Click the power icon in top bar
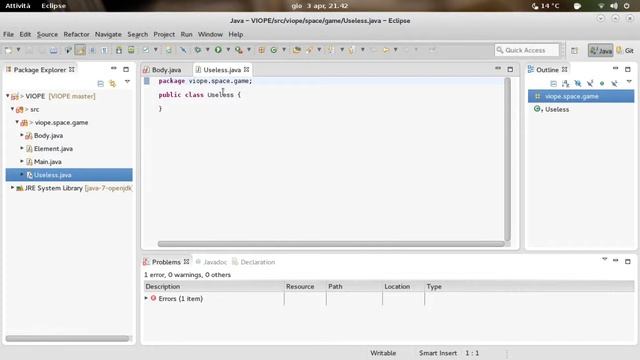The width and height of the screenshot is (640, 360). (x=627, y=6)
